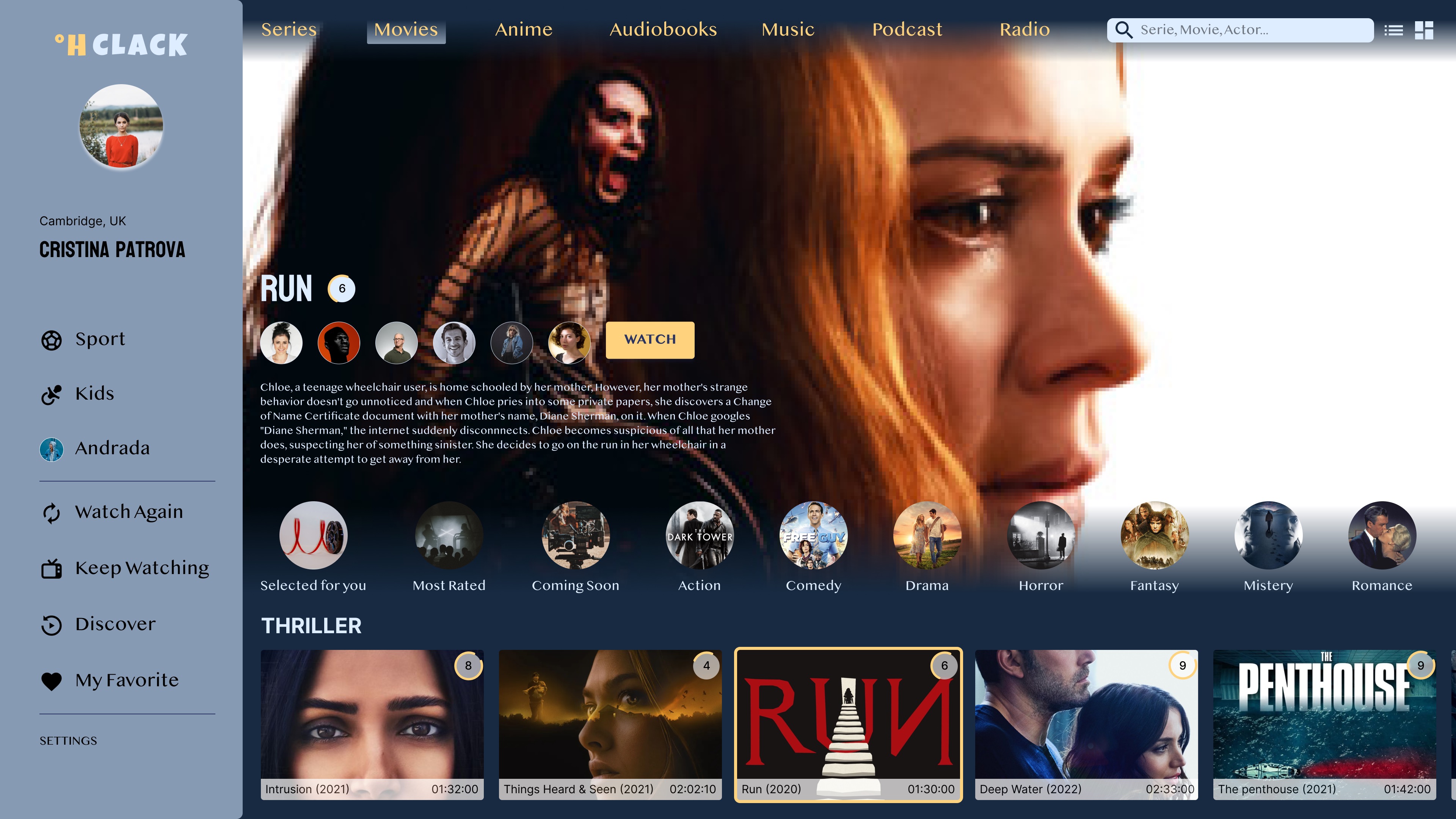The height and width of the screenshot is (819, 1456).
Task: Open Settings section link
Action: click(x=68, y=740)
